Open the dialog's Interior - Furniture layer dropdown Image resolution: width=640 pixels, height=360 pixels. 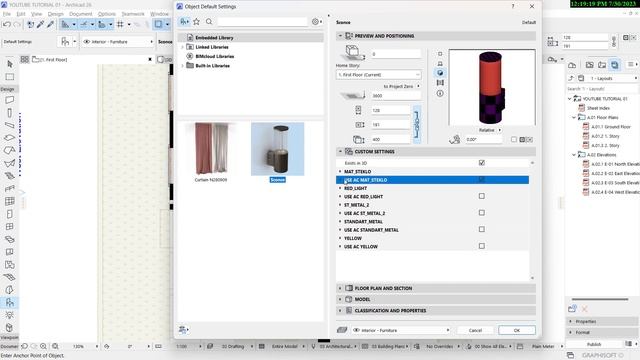click(402, 330)
